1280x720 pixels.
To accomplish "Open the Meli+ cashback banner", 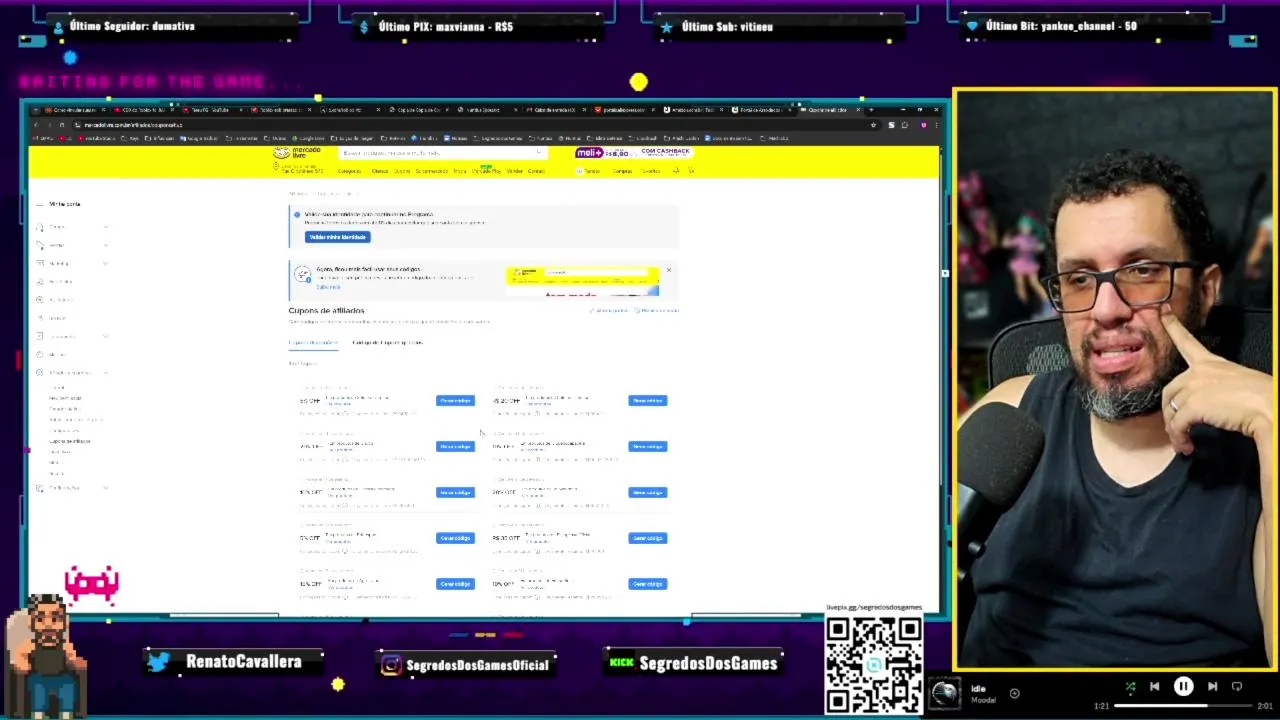I will point(632,153).
